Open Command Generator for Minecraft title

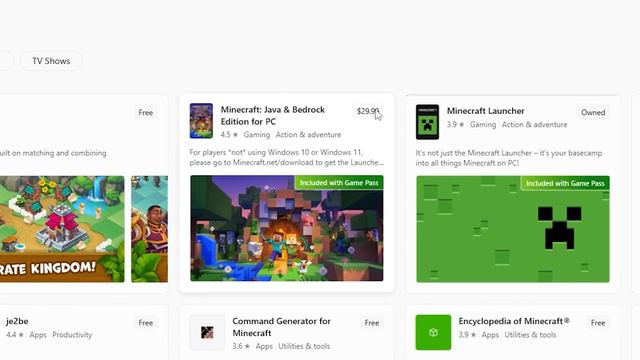[x=281, y=327]
